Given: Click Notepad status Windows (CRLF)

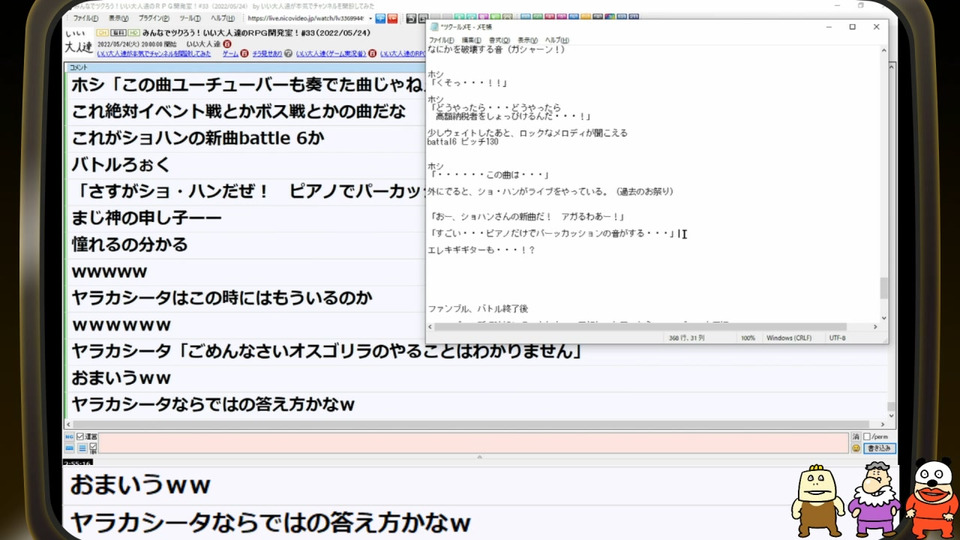Looking at the screenshot, I should tap(789, 338).
